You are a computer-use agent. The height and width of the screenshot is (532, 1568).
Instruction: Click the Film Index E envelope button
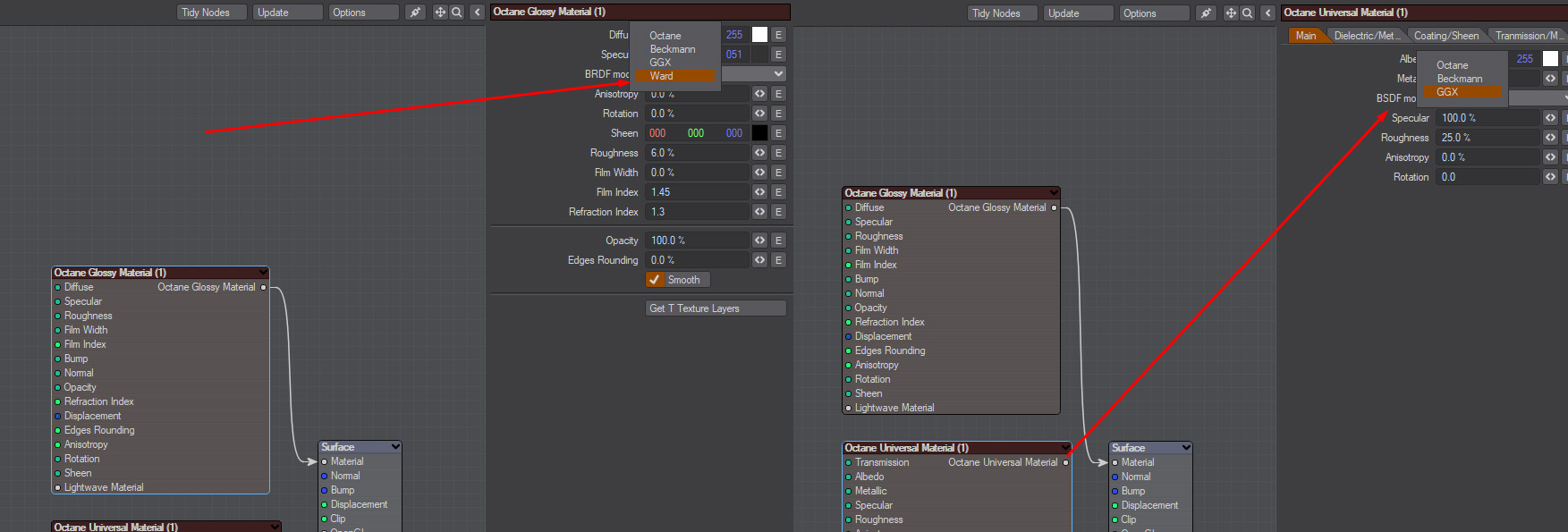click(x=778, y=192)
